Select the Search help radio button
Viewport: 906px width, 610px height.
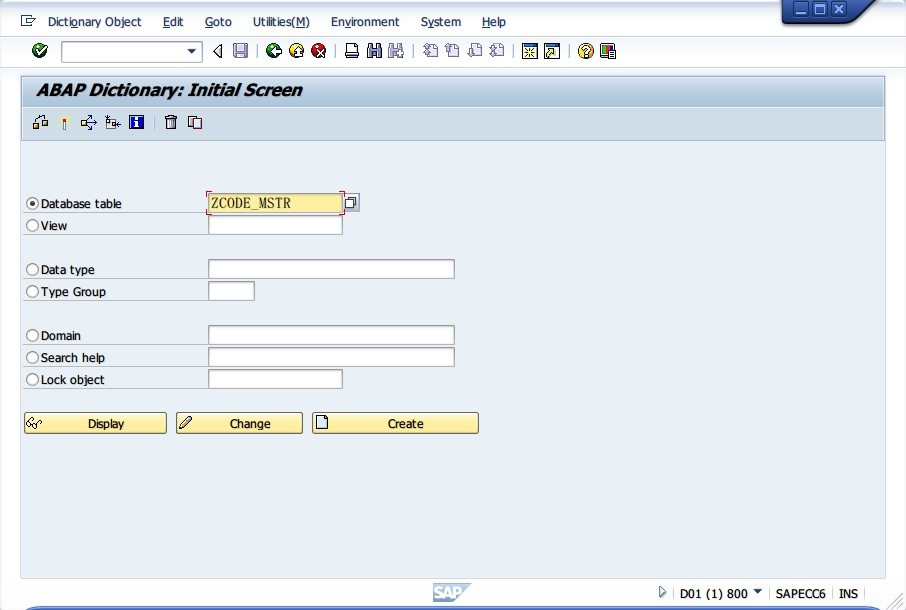coord(32,357)
